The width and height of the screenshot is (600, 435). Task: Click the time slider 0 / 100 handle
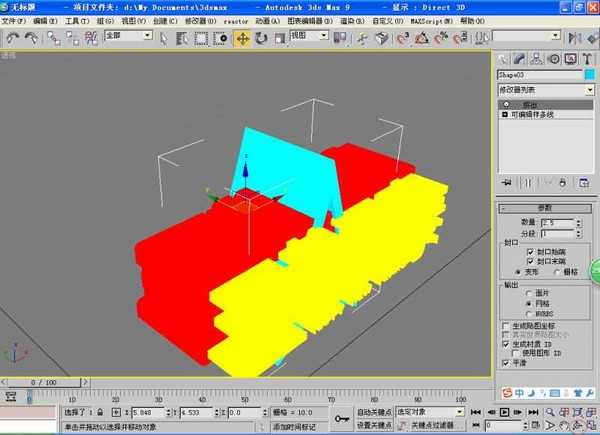pos(44,382)
